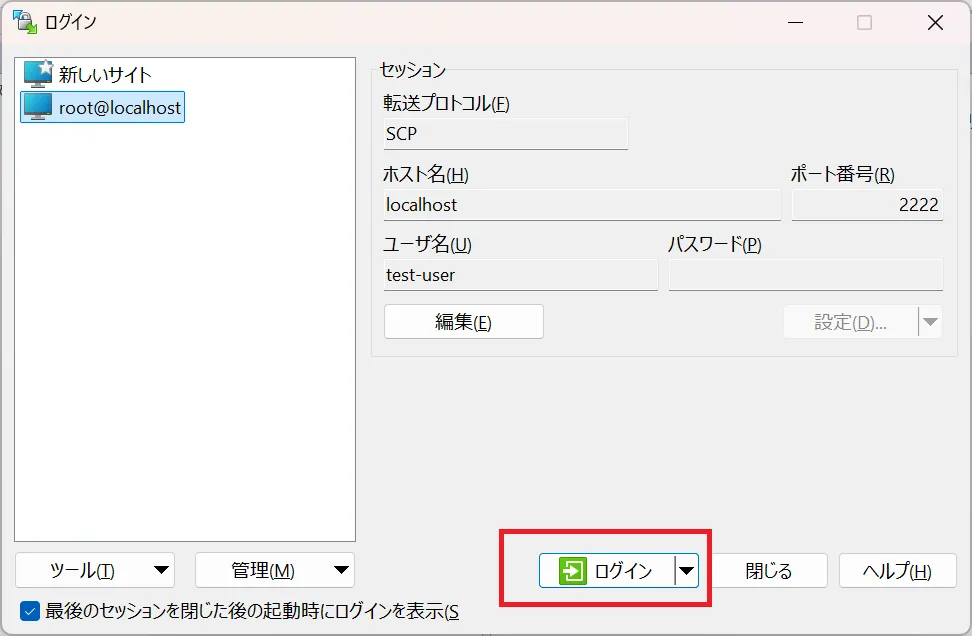Click the 閉じる button
Viewport: 972px width, 636px height.
point(769,570)
